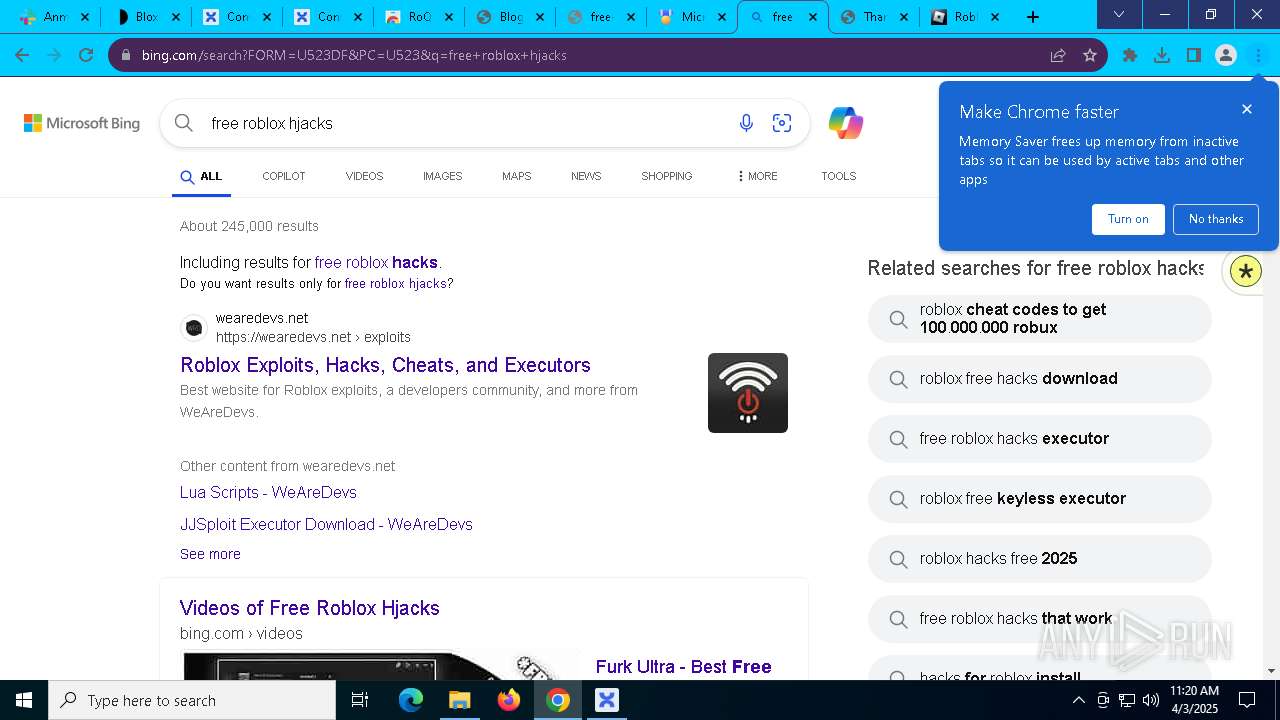Open the Chrome profile avatar
Image resolution: width=1280 pixels, height=720 pixels.
[1226, 55]
